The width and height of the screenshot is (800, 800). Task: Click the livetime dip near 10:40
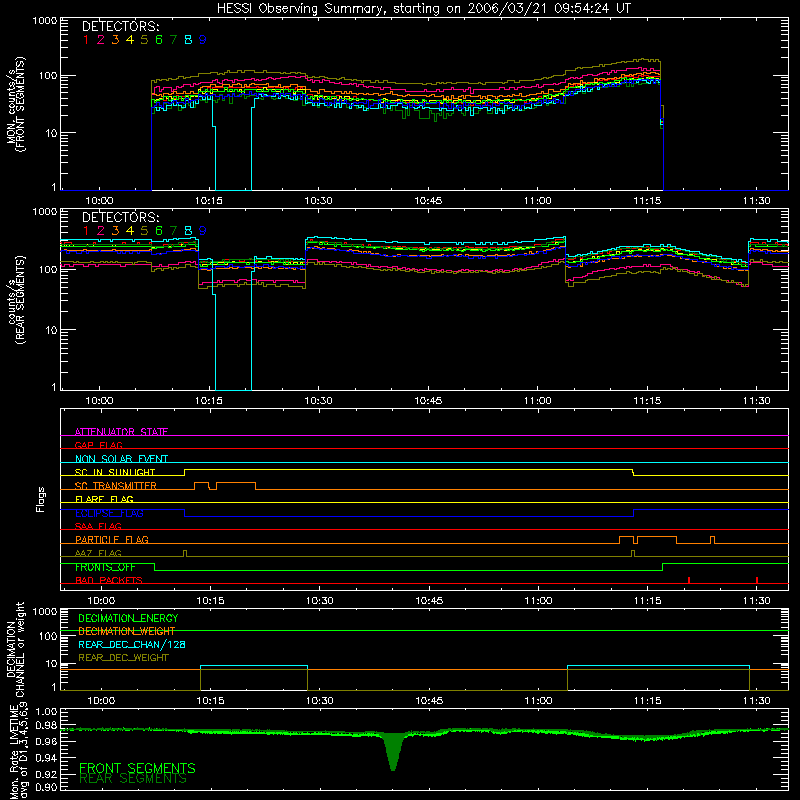coord(393,750)
